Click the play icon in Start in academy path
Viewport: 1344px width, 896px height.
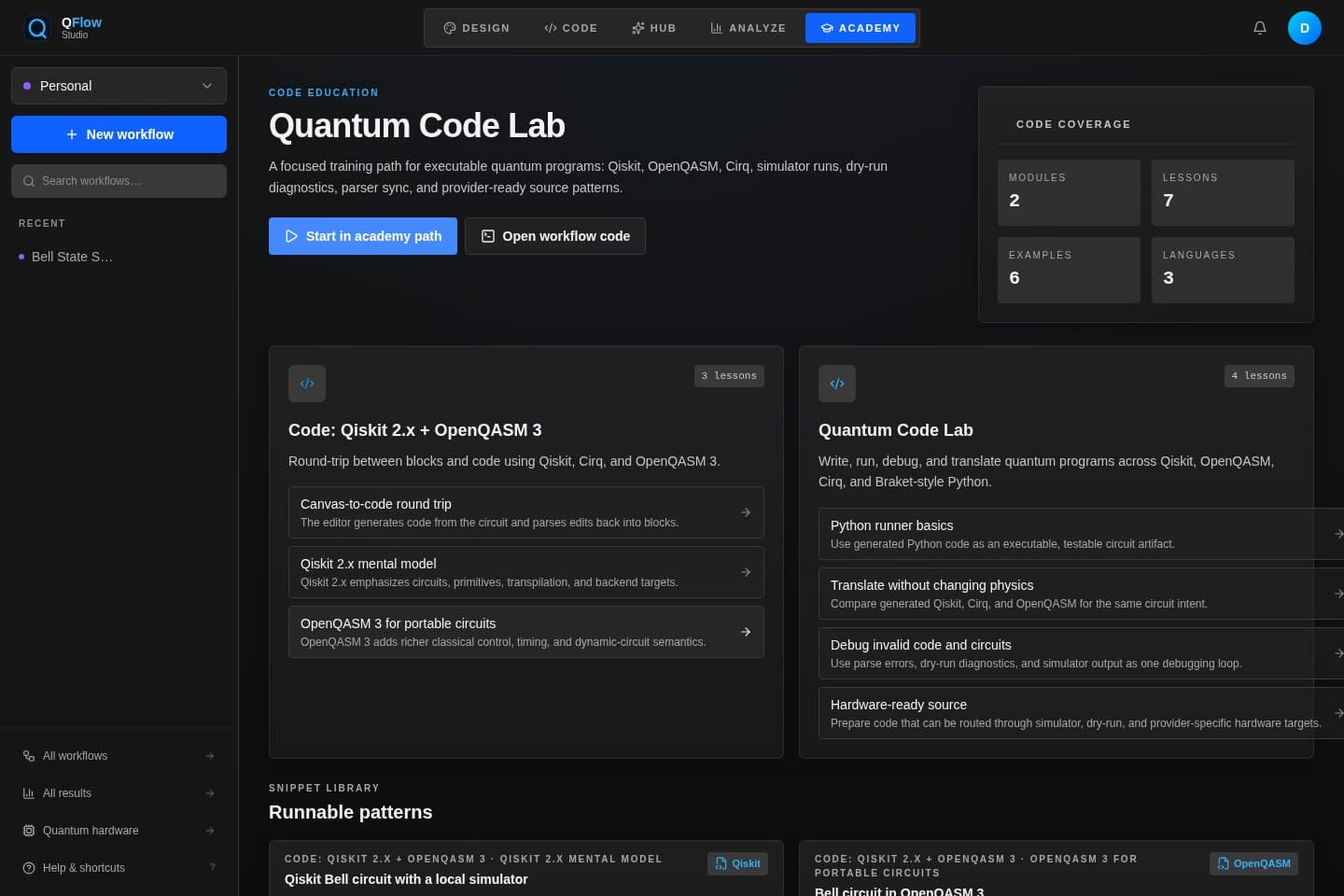click(x=291, y=236)
